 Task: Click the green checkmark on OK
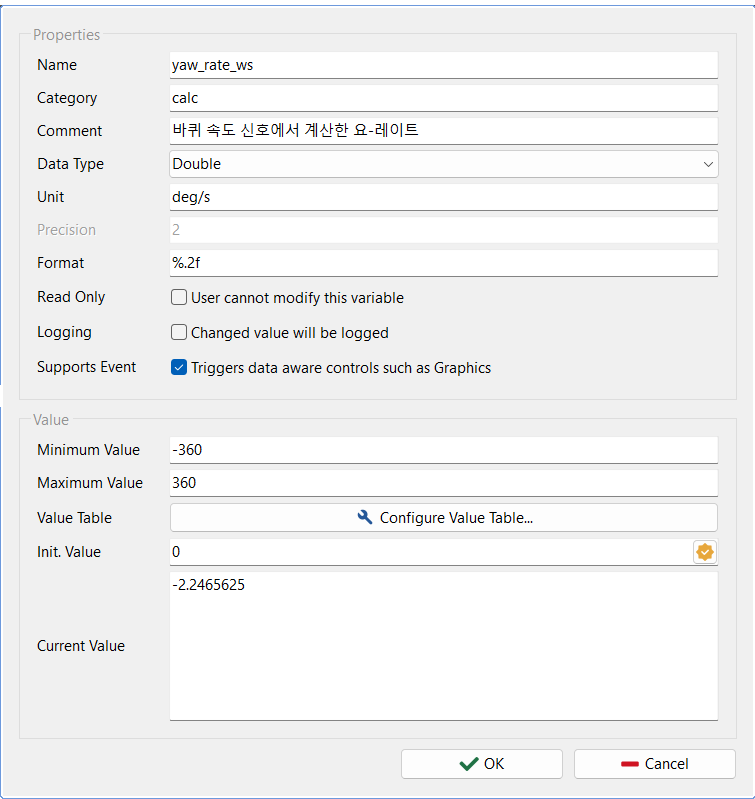(x=469, y=764)
